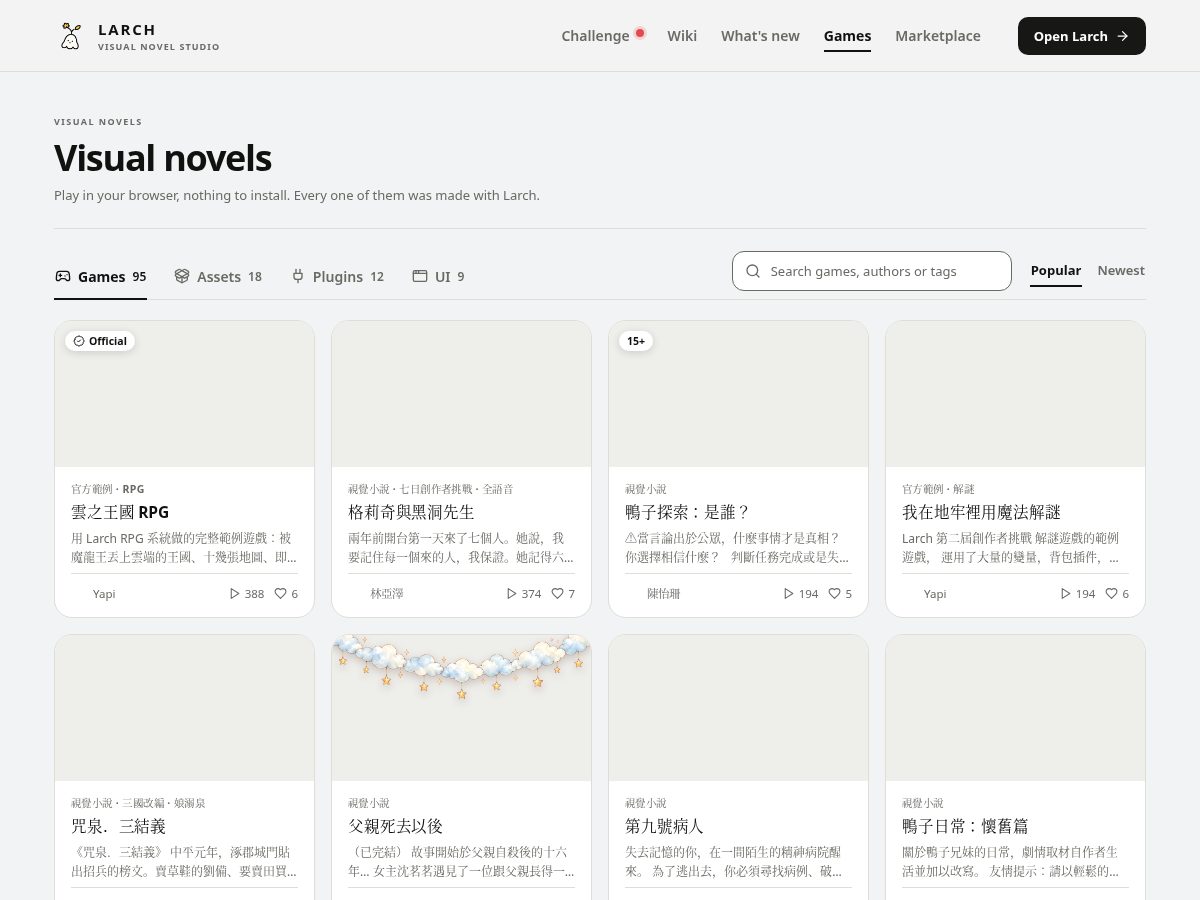The height and width of the screenshot is (900, 1200).
Task: Click the 格莉奇與黑洞先生 card thumbnail
Action: click(x=461, y=394)
